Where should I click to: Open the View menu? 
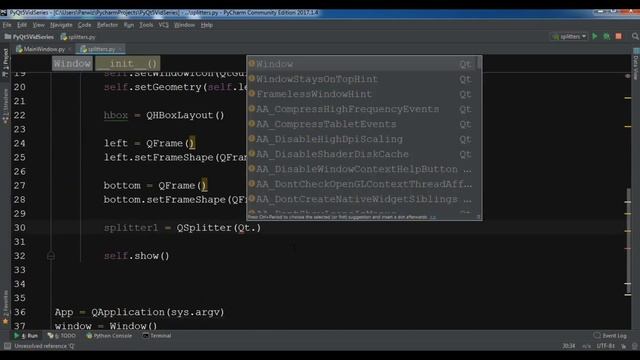coord(38,25)
